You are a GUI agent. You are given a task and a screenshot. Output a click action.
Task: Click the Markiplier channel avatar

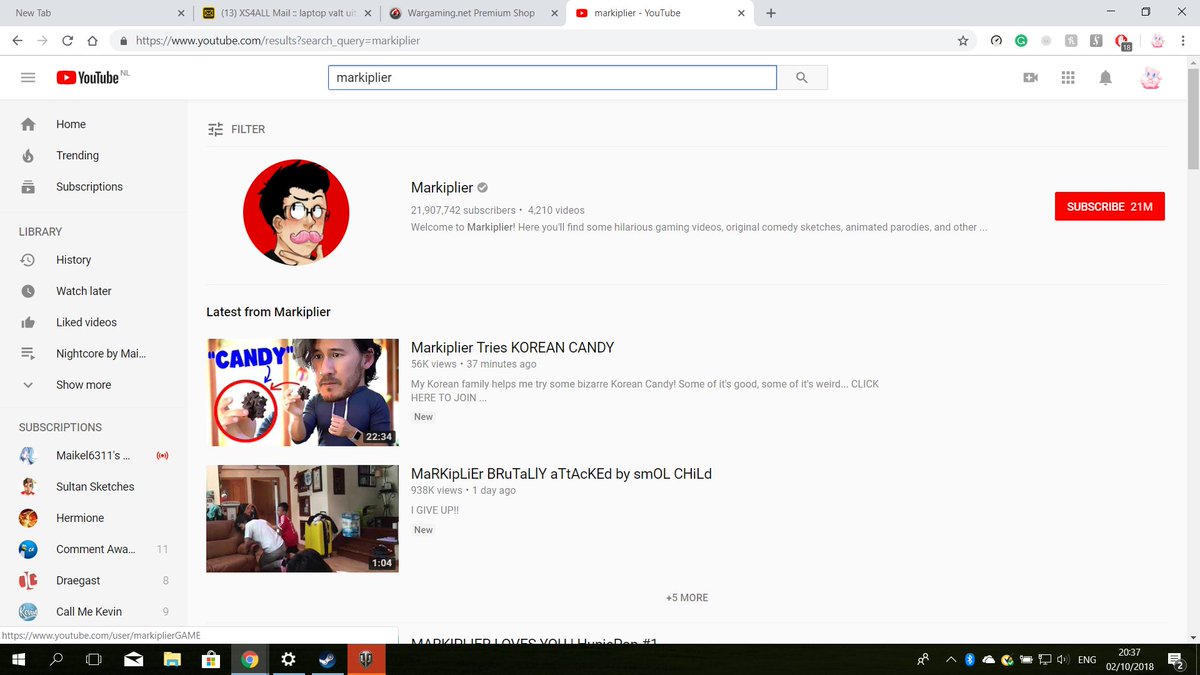point(296,212)
